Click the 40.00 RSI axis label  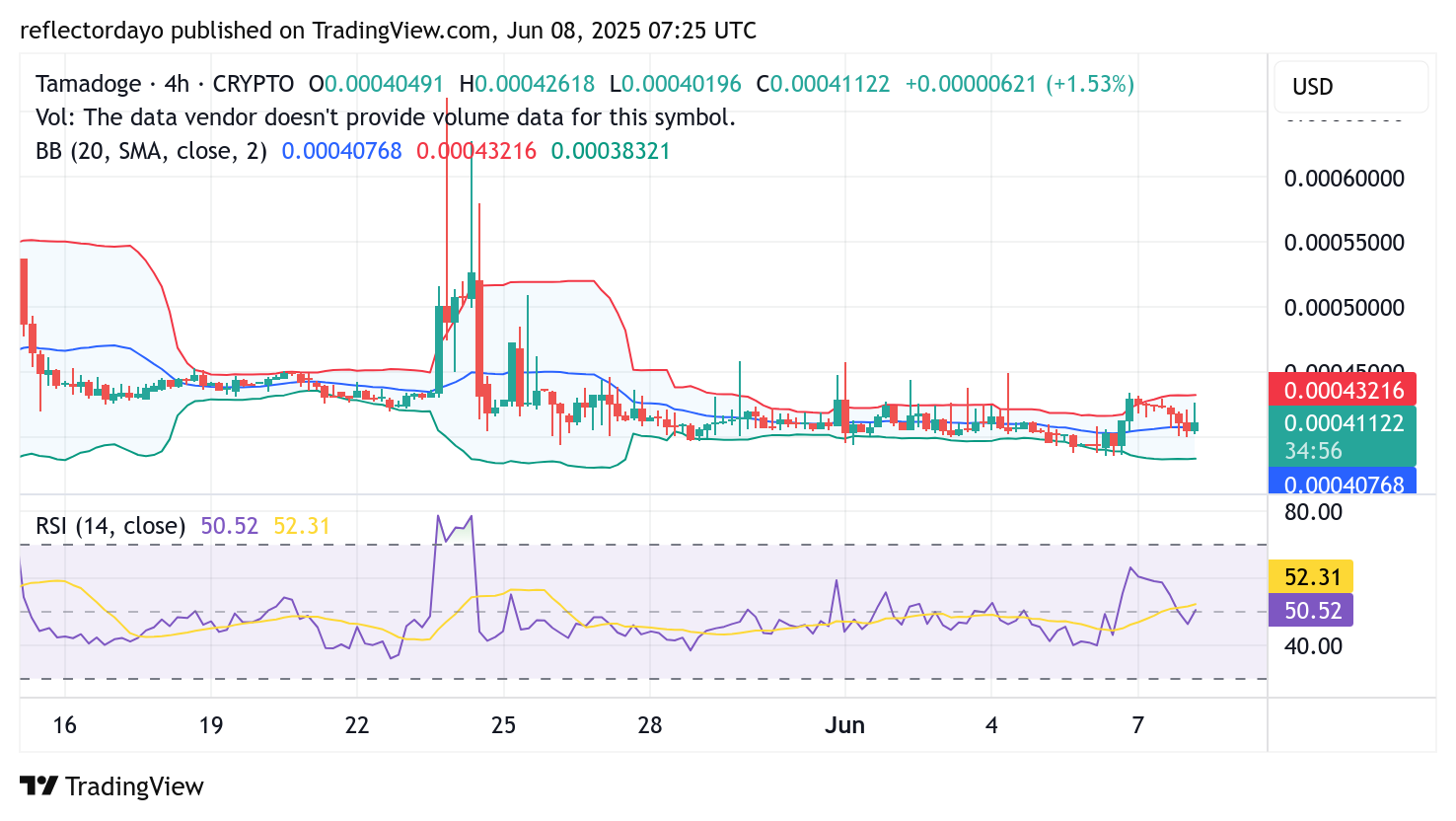coord(1313,646)
